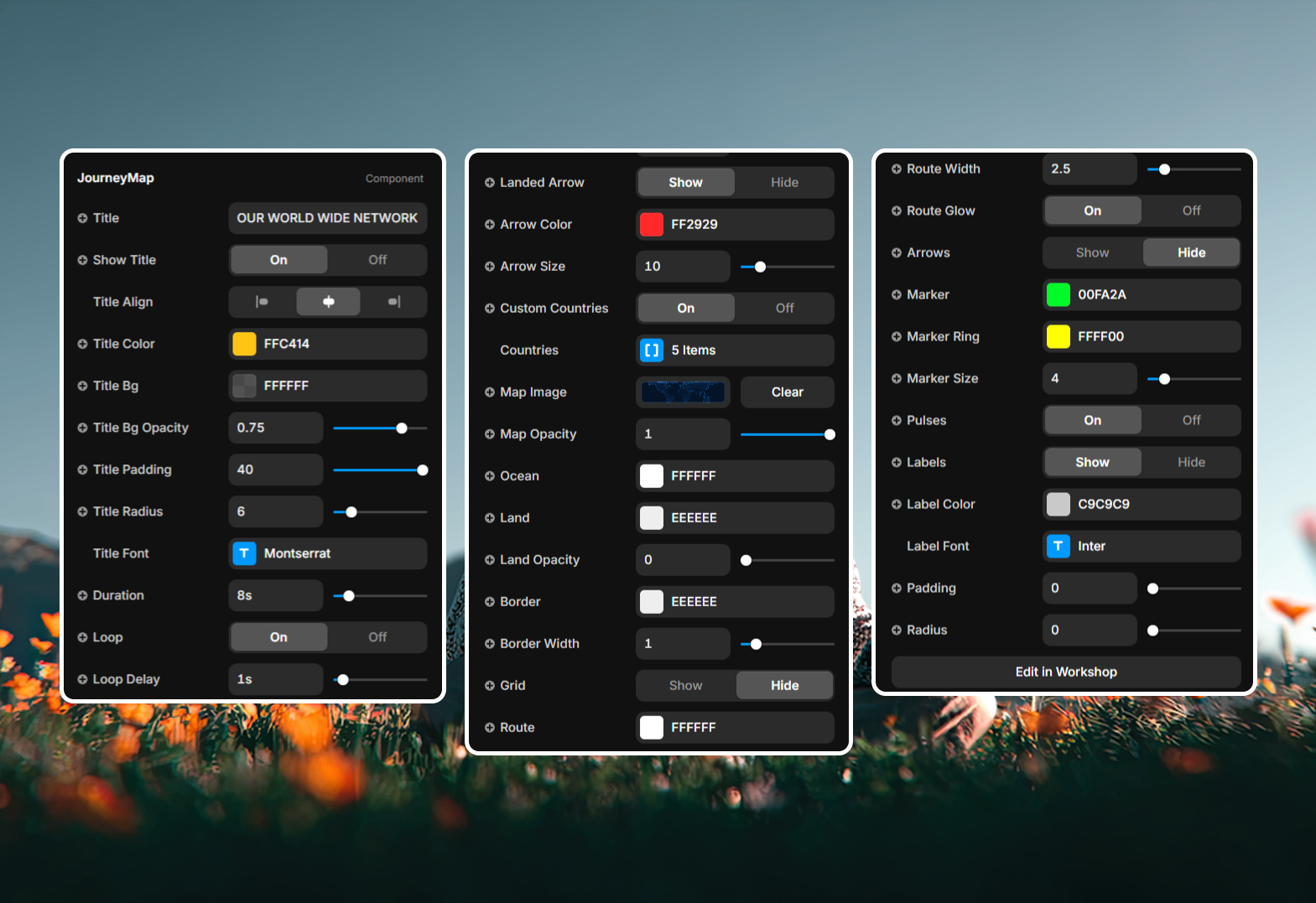
Task: Select the left title align icon
Action: point(263,302)
